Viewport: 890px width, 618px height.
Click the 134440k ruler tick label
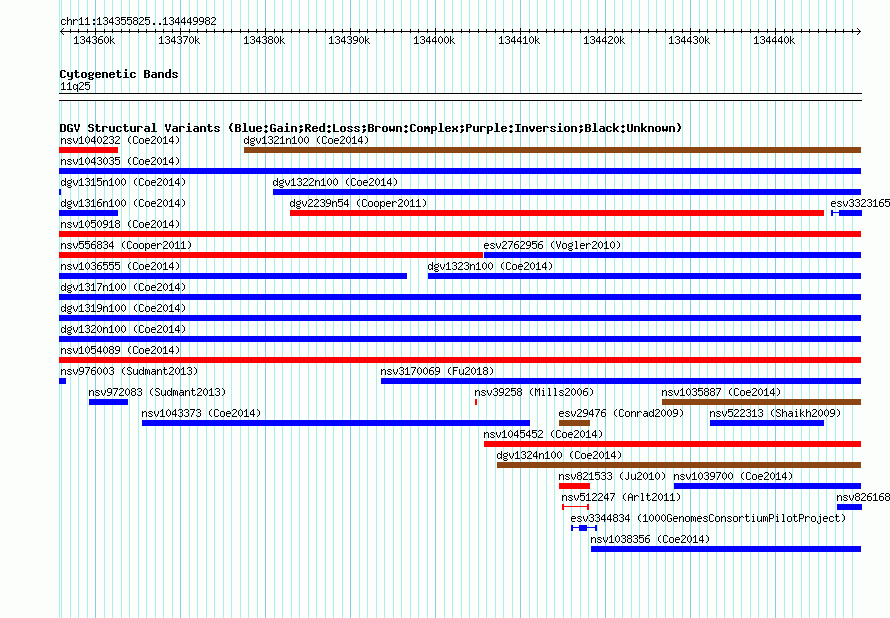774,40
